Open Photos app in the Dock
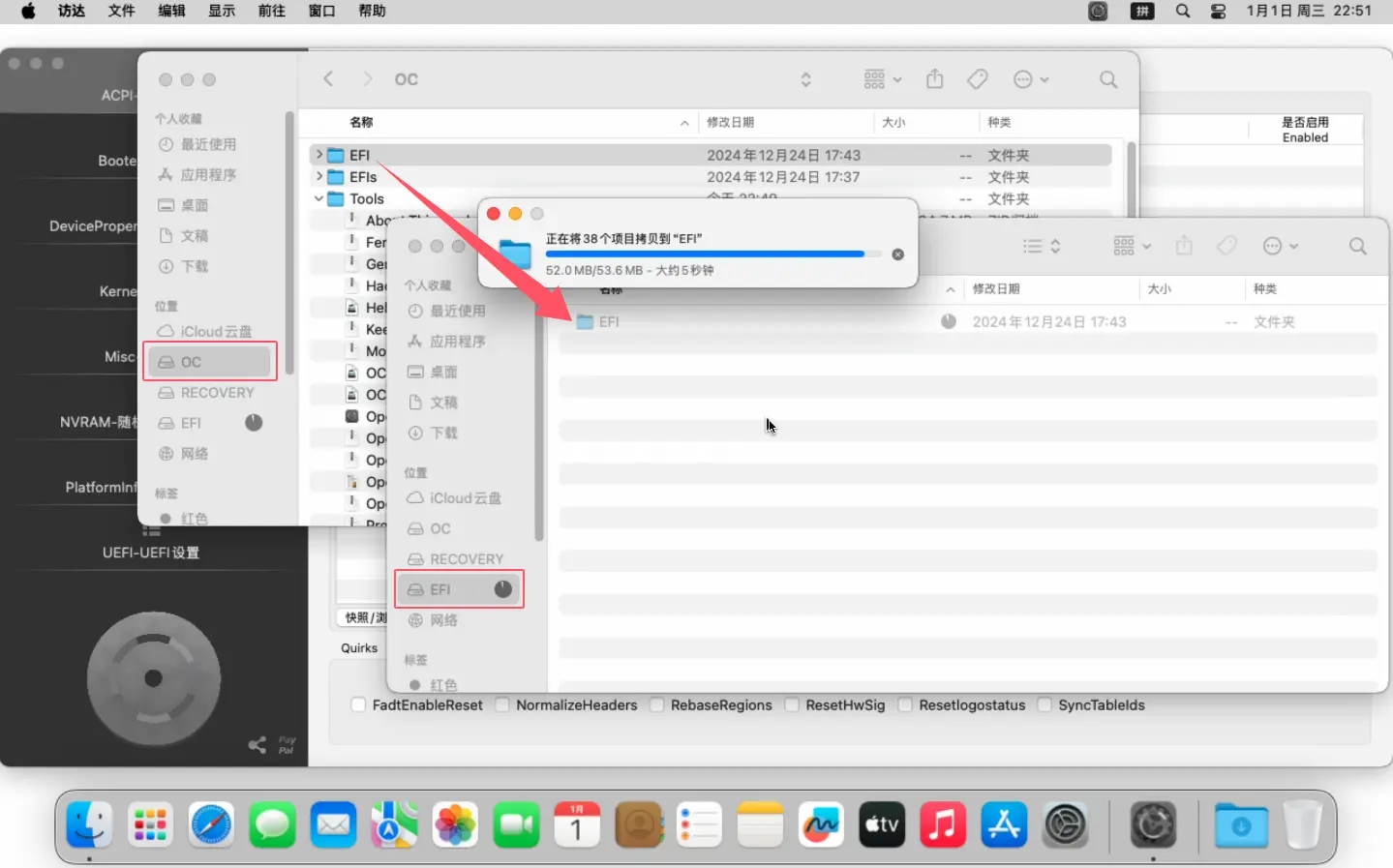The height and width of the screenshot is (868, 1393). 455,825
